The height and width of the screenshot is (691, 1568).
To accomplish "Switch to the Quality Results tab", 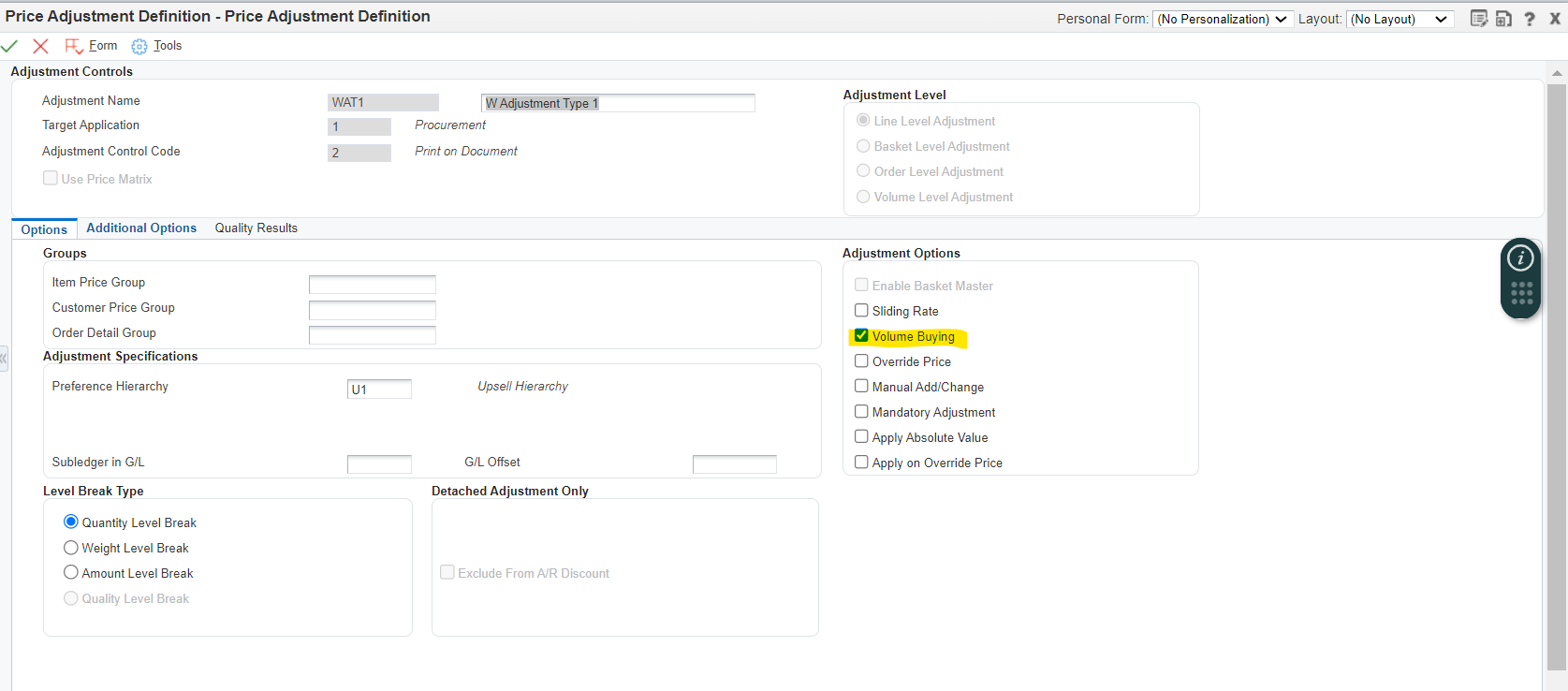I will [256, 228].
